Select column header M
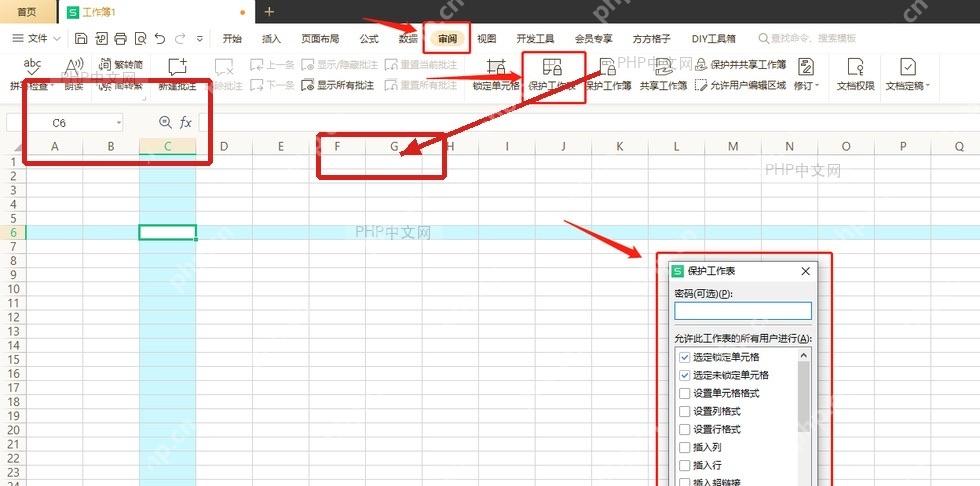Screen dimensions: 980x486 [733, 147]
